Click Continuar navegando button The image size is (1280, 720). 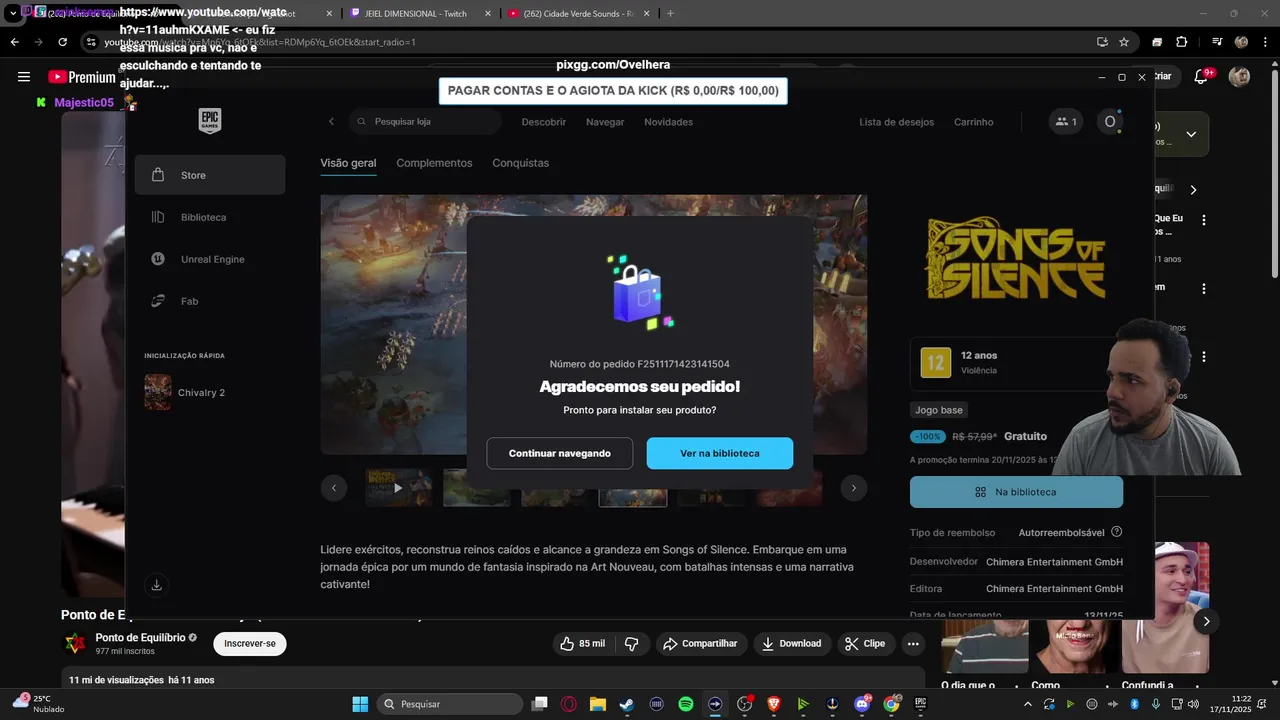click(560, 453)
